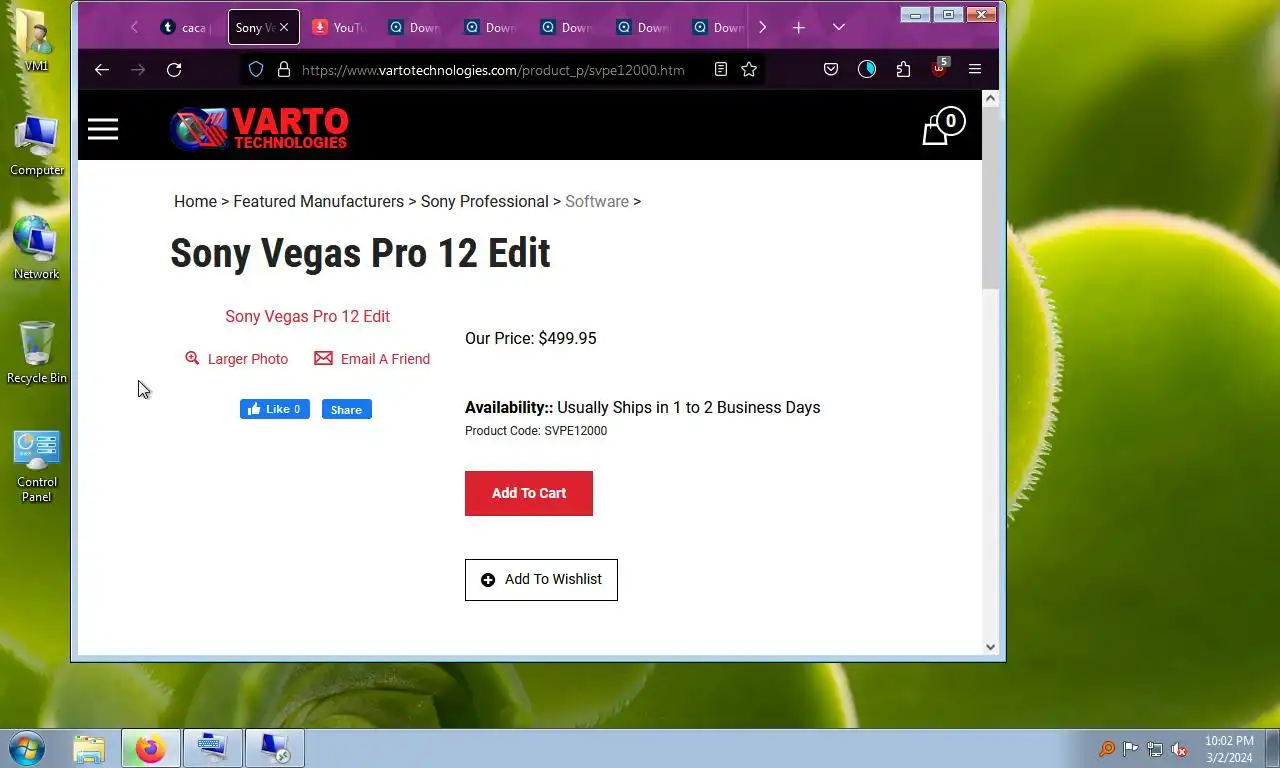The height and width of the screenshot is (768, 1280).
Task: Click the page scroll up arrow
Action: coord(990,98)
